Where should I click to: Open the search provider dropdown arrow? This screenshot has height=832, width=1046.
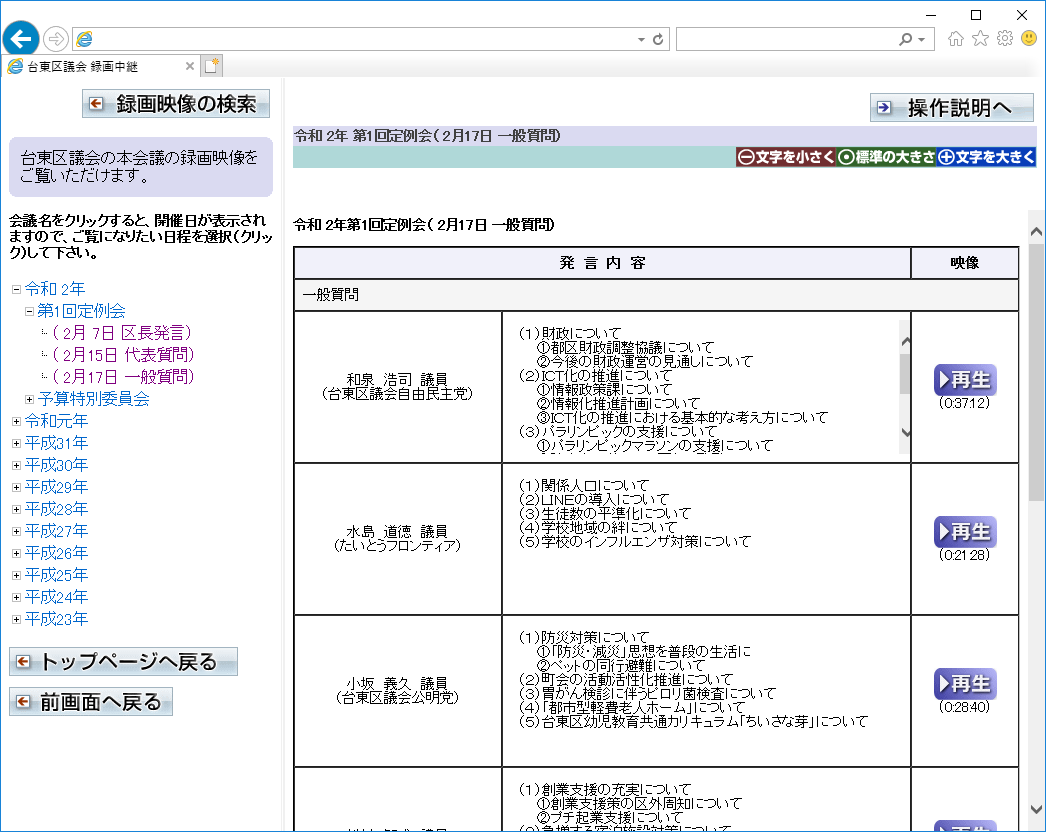(921, 40)
